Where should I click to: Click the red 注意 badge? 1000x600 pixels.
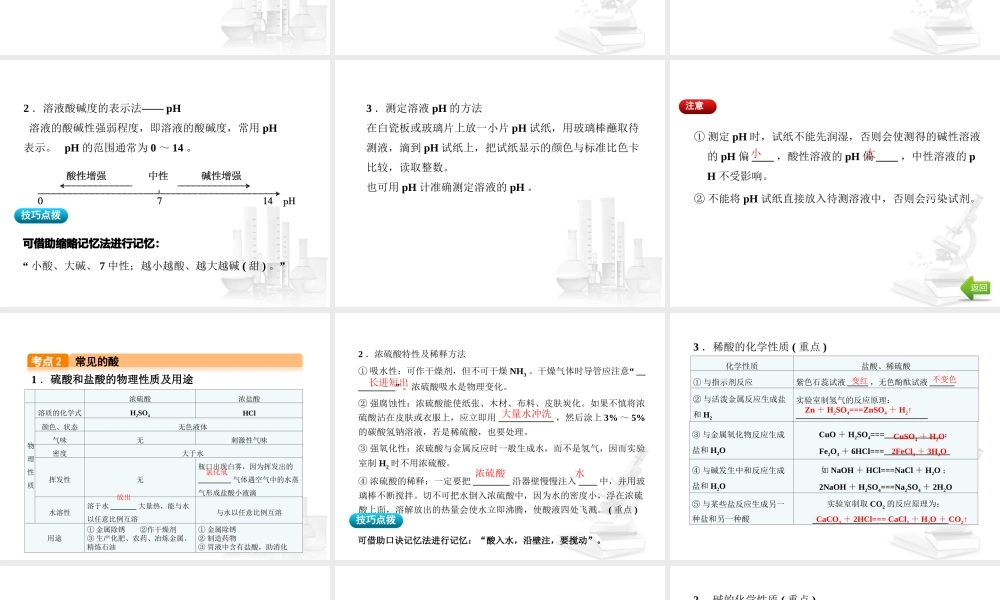point(697,106)
